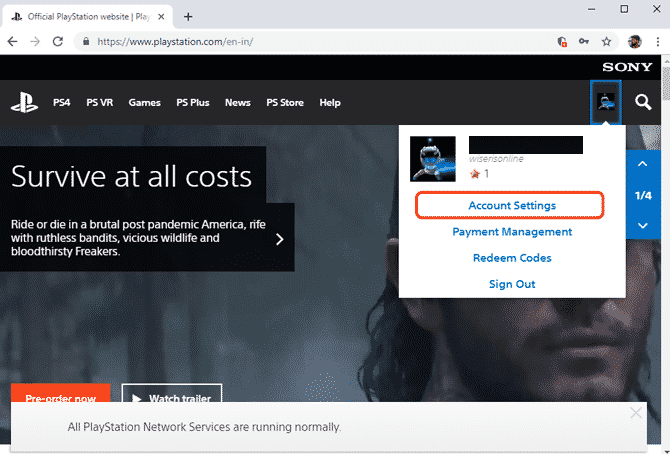Click the Watch trailer button

click(x=172, y=393)
